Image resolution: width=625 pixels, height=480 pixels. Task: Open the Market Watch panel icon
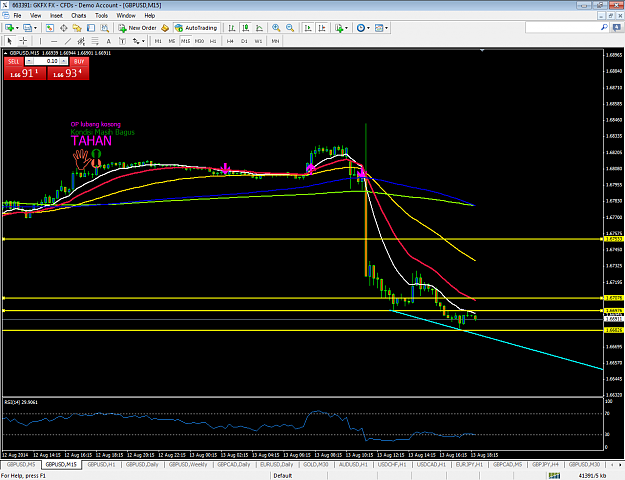point(49,28)
